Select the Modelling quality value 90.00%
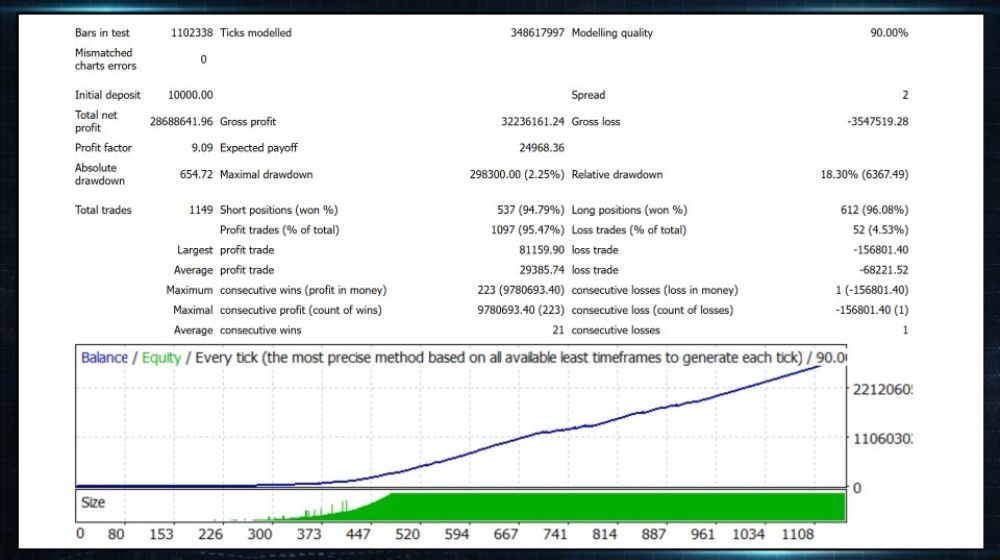Image resolution: width=1000 pixels, height=560 pixels. pyautogui.click(x=889, y=33)
